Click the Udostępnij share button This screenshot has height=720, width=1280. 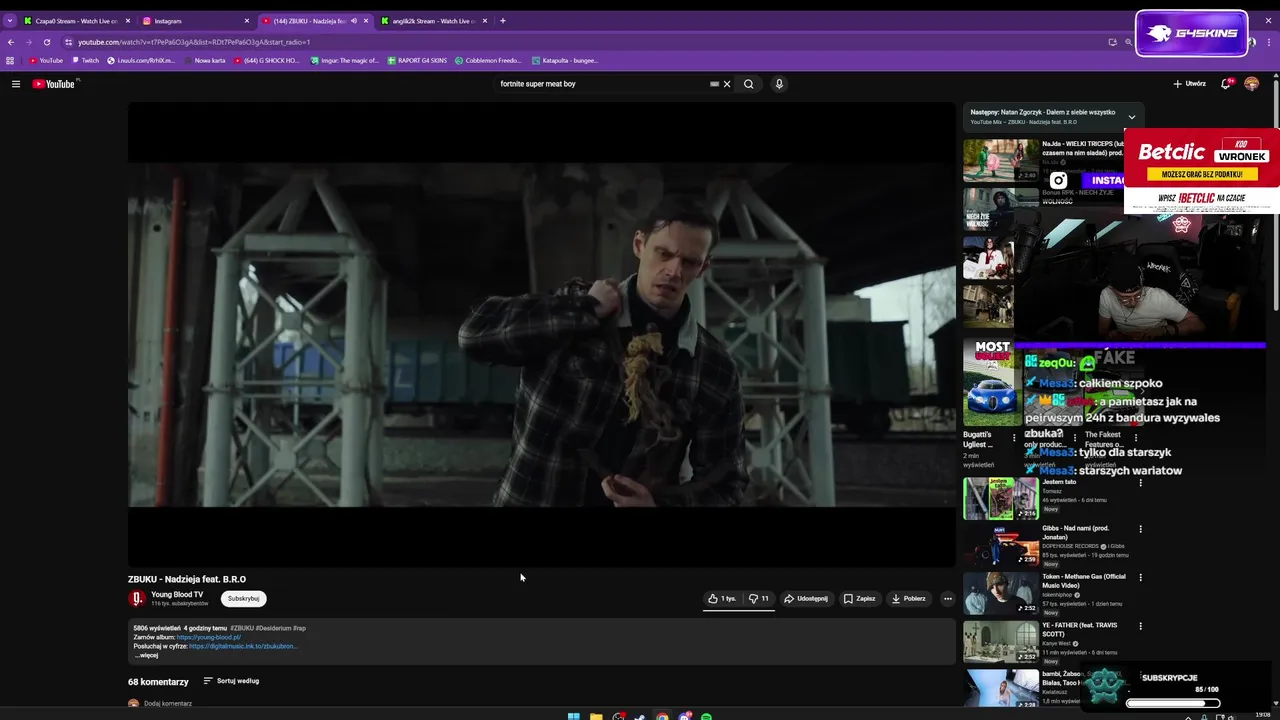click(806, 599)
